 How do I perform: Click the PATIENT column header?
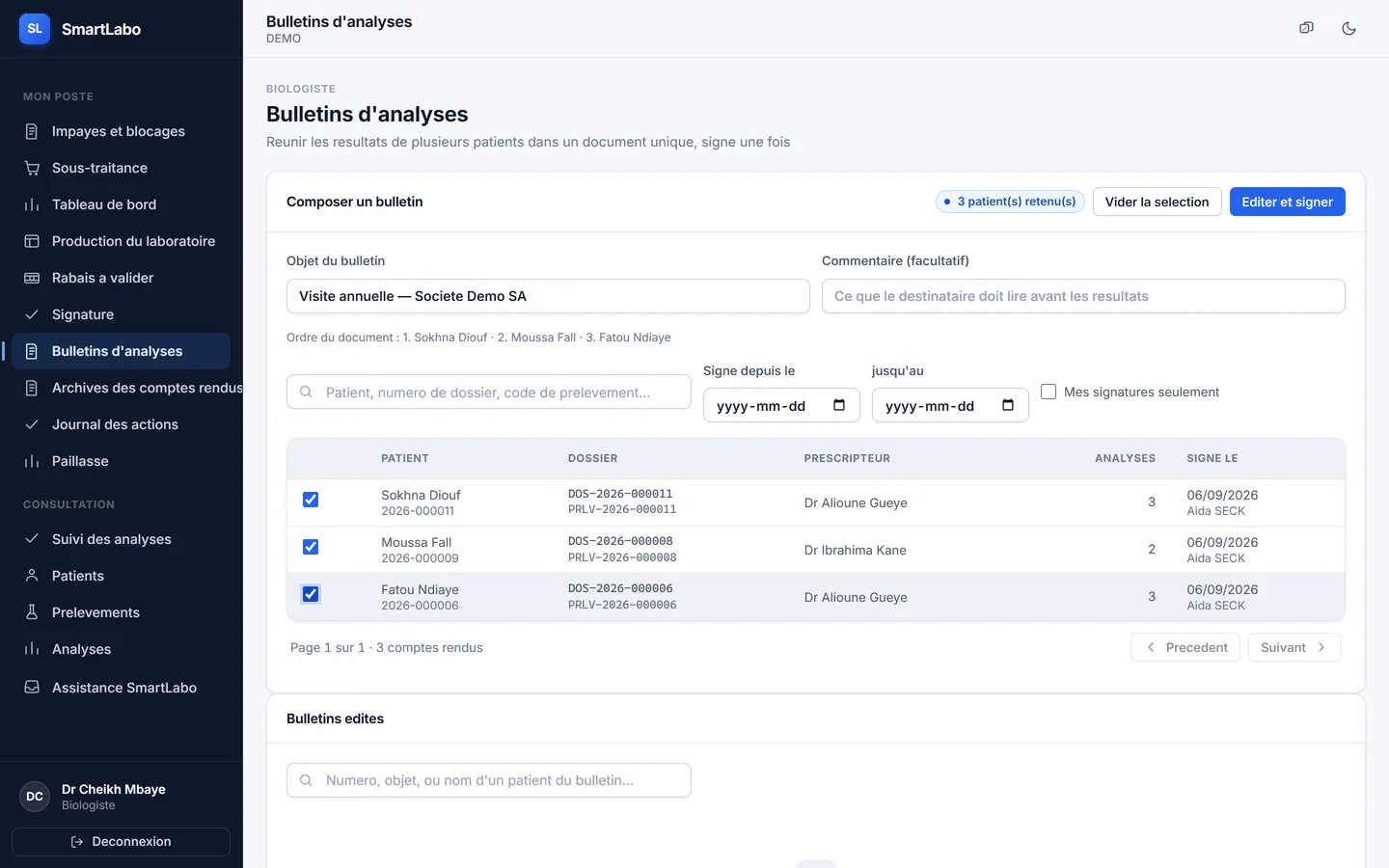click(x=405, y=458)
